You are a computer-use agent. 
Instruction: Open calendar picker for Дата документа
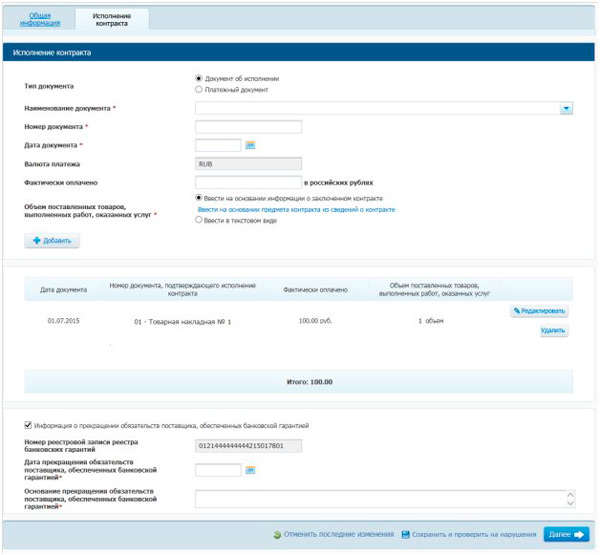point(251,145)
